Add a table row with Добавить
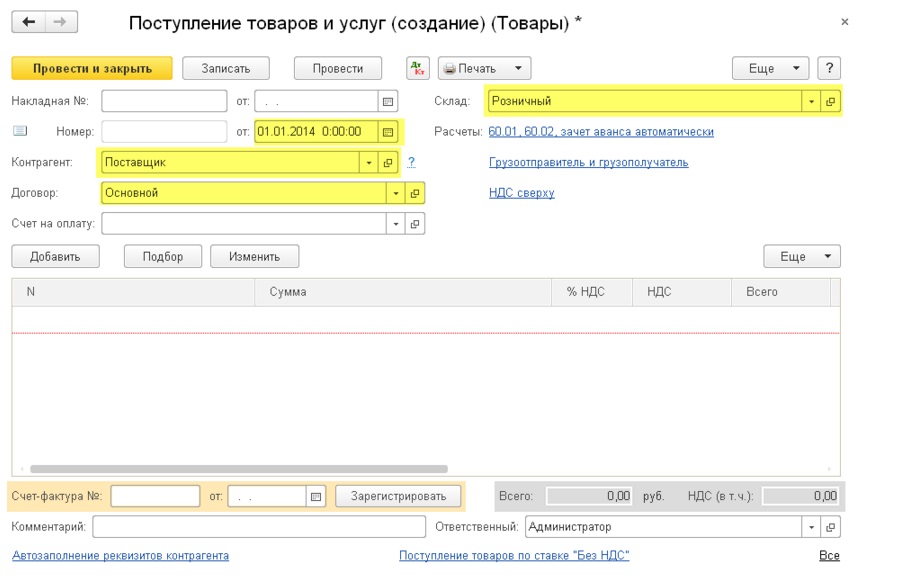This screenshot has height=587, width=900. (x=55, y=256)
